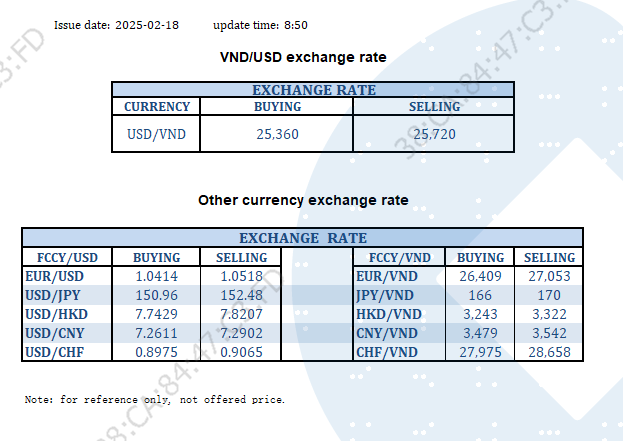Click the USD/VND currency cell
The width and height of the screenshot is (623, 441).
[156, 132]
